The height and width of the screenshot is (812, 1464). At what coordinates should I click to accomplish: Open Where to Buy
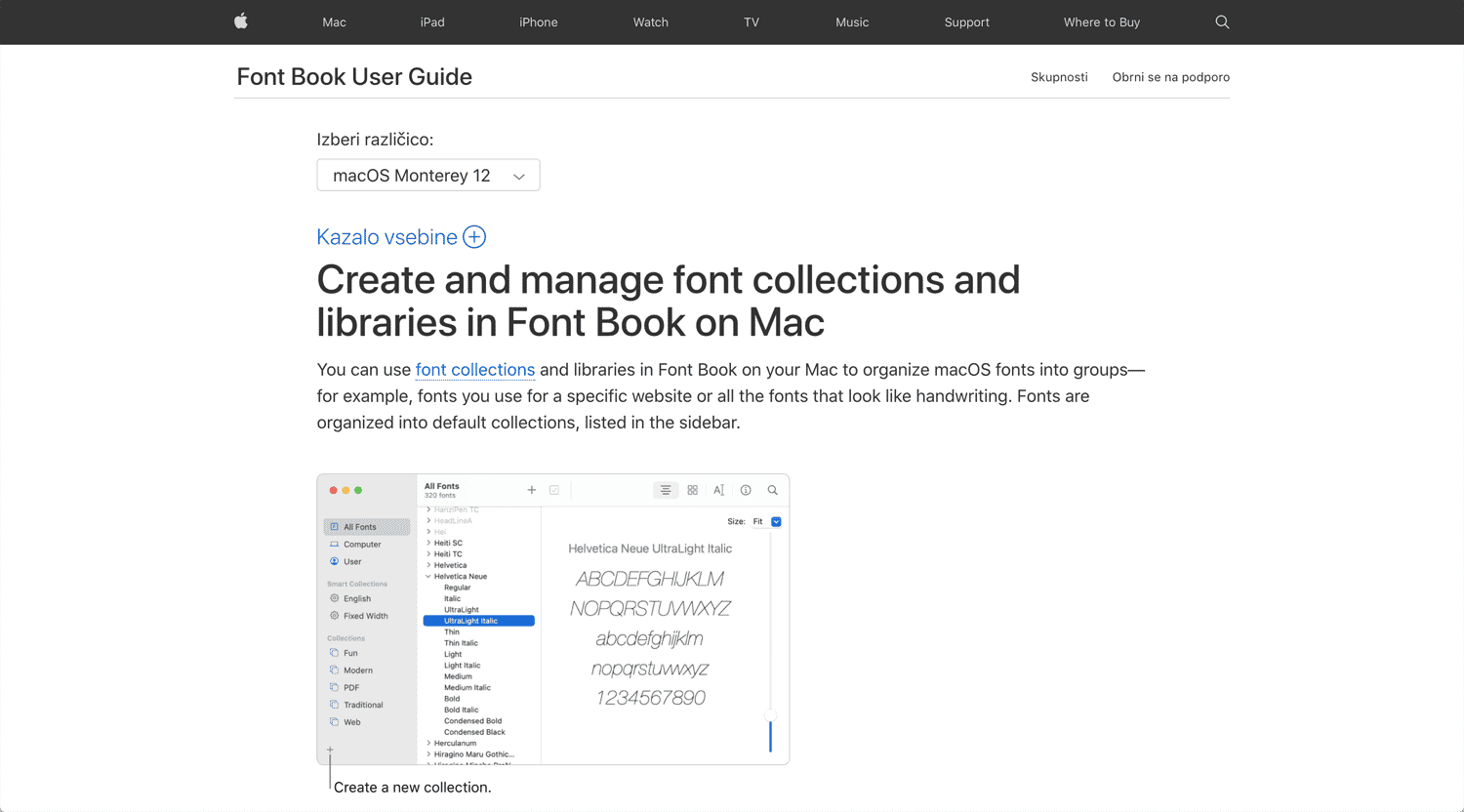click(x=1102, y=22)
